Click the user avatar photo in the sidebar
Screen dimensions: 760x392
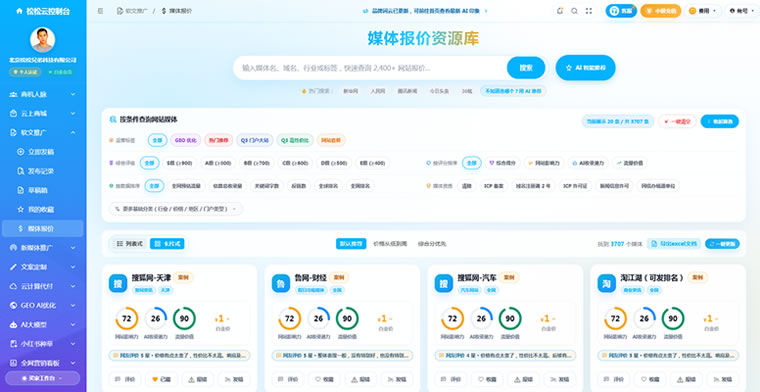point(43,40)
